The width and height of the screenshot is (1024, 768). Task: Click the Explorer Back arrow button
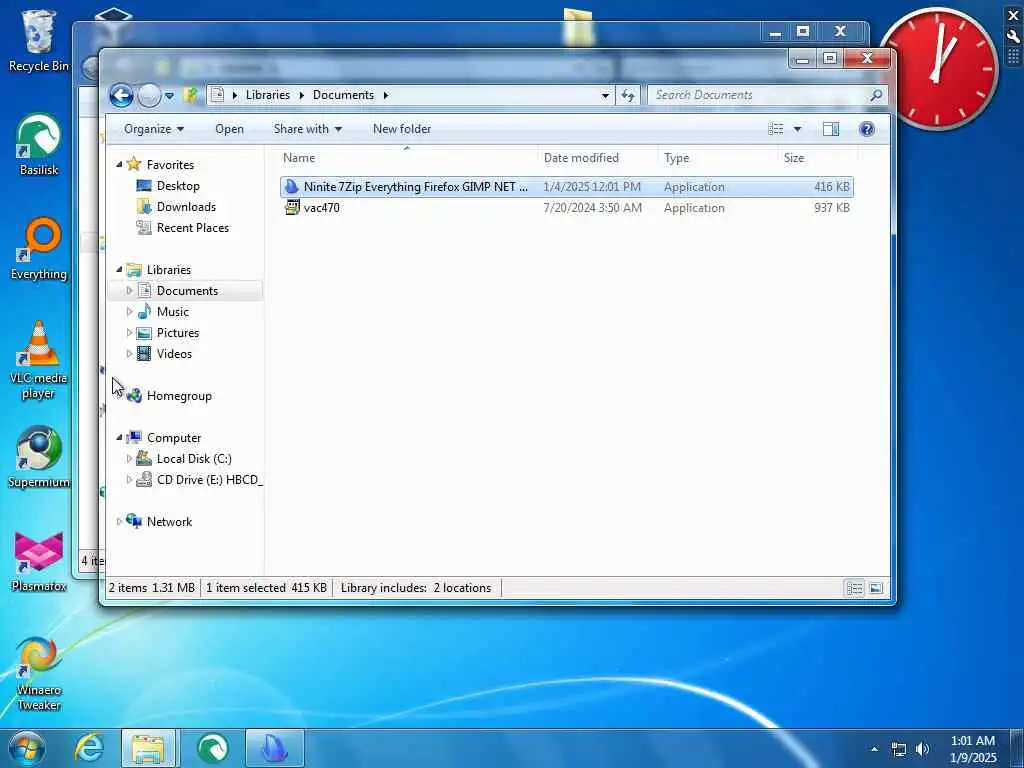coord(121,95)
